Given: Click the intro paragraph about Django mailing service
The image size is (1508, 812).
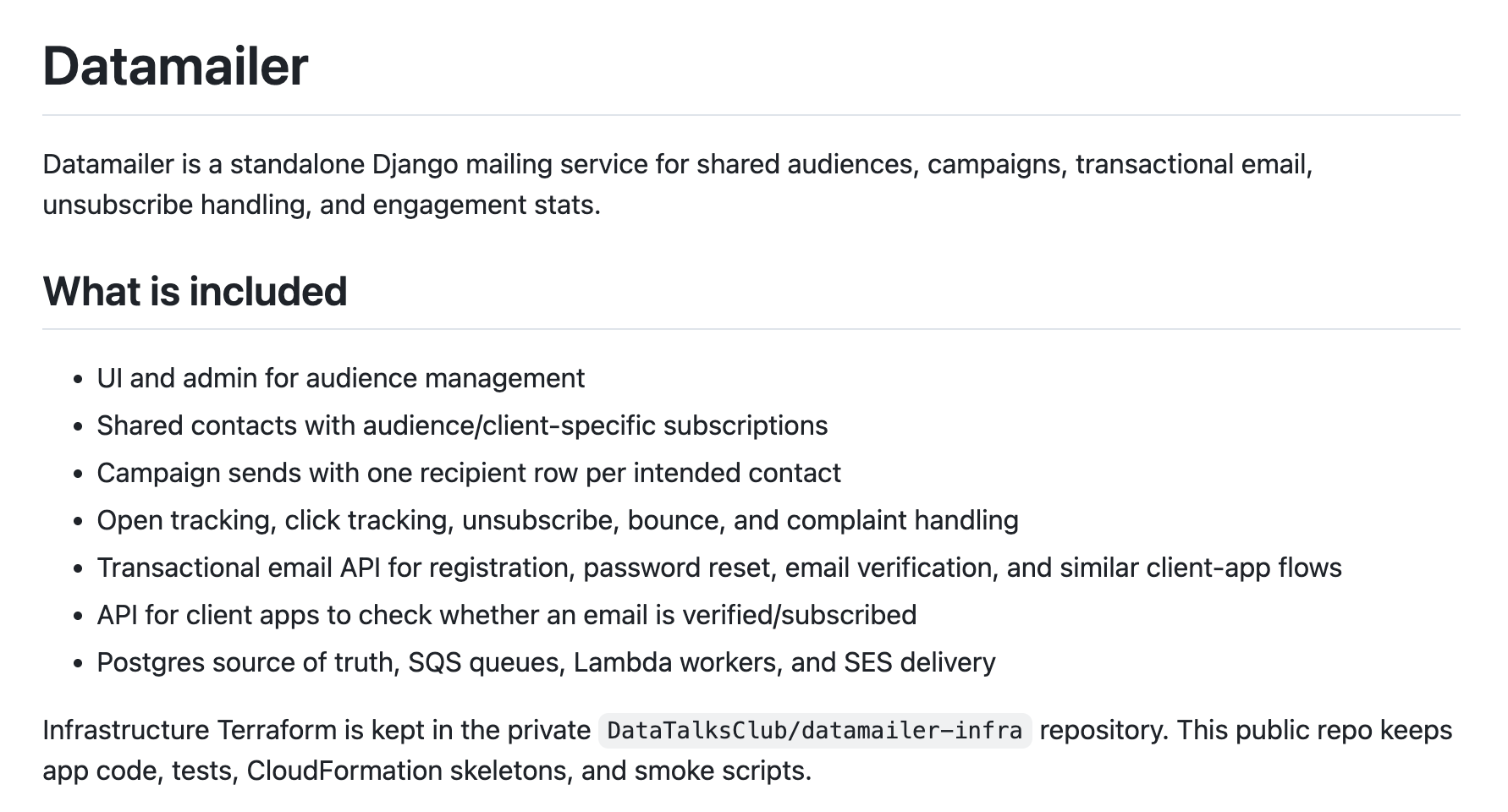Looking at the screenshot, I should click(677, 184).
